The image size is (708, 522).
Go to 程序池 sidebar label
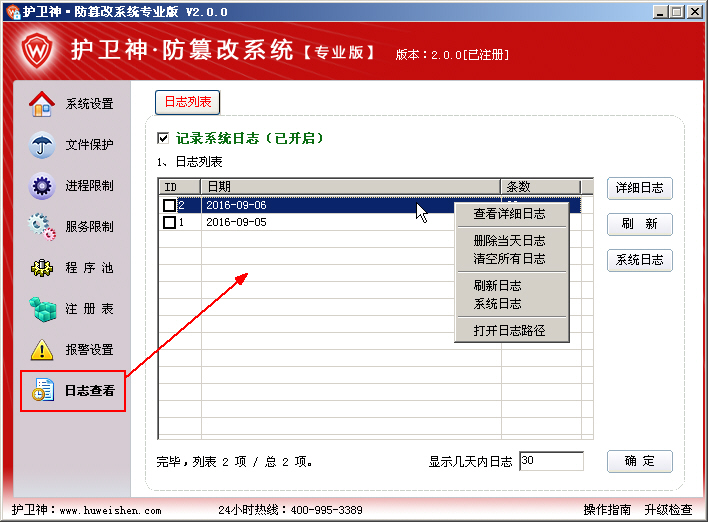[89, 268]
